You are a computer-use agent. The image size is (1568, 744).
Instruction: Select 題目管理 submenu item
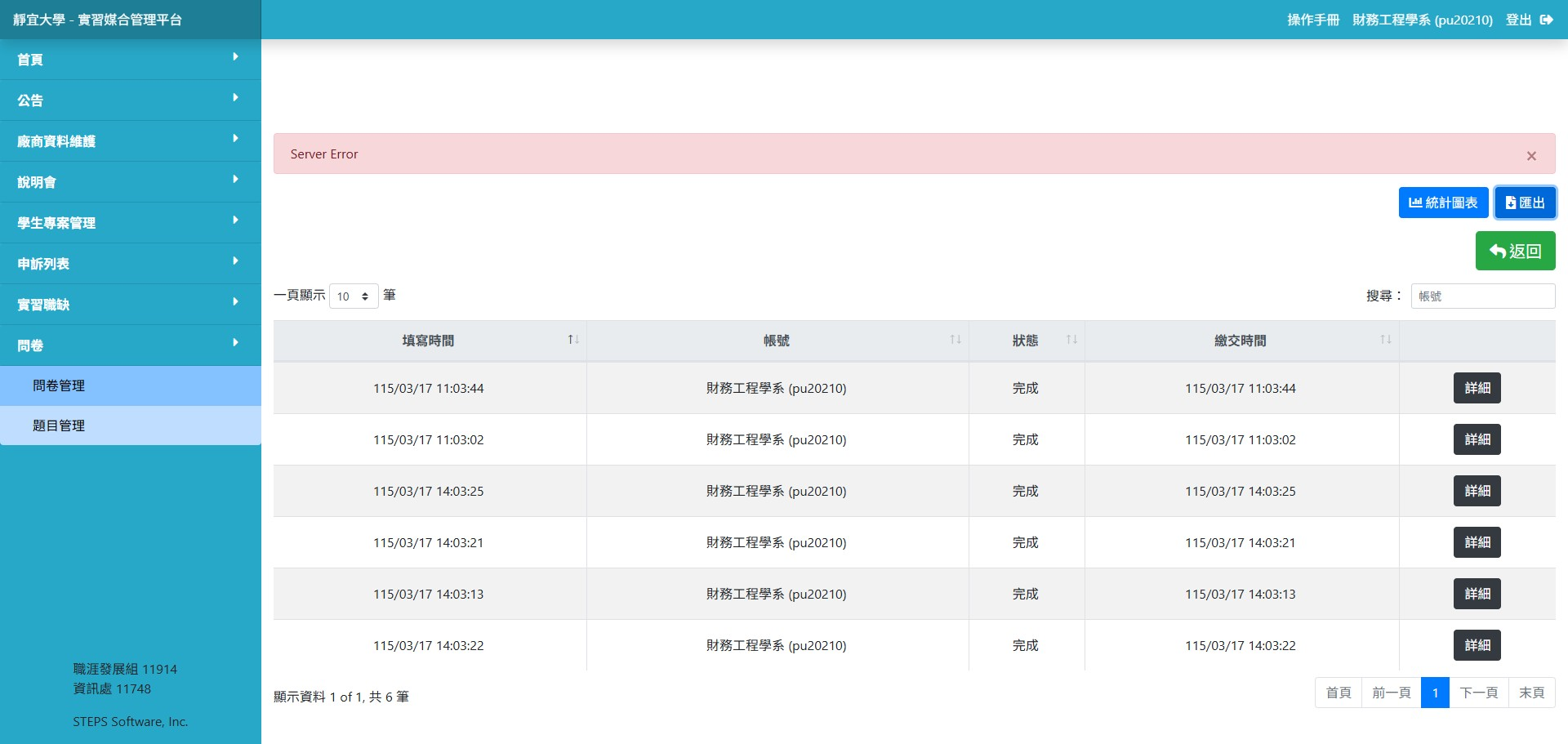131,425
